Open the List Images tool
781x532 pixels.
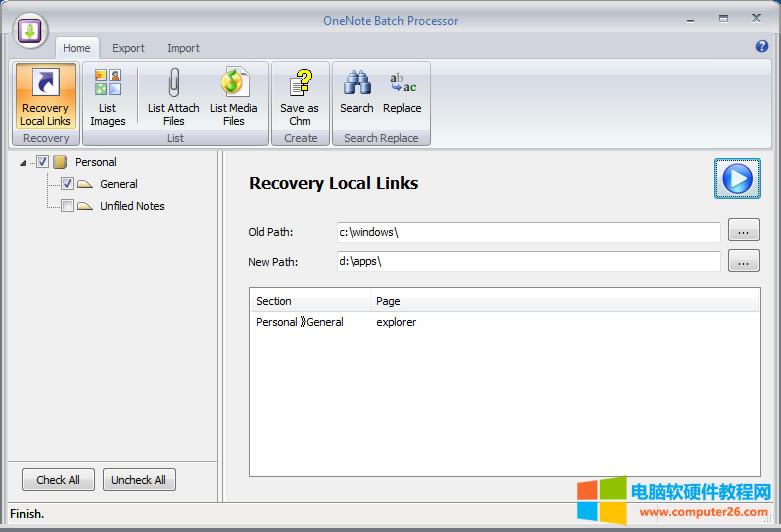(x=108, y=97)
